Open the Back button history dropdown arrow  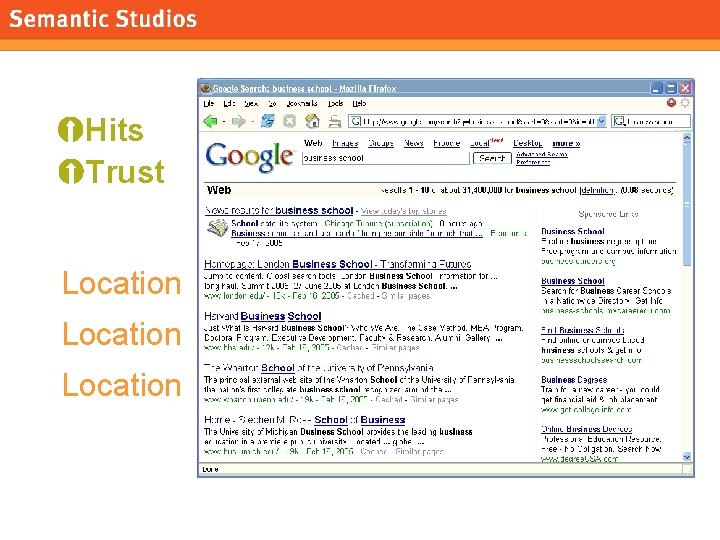pos(224,122)
